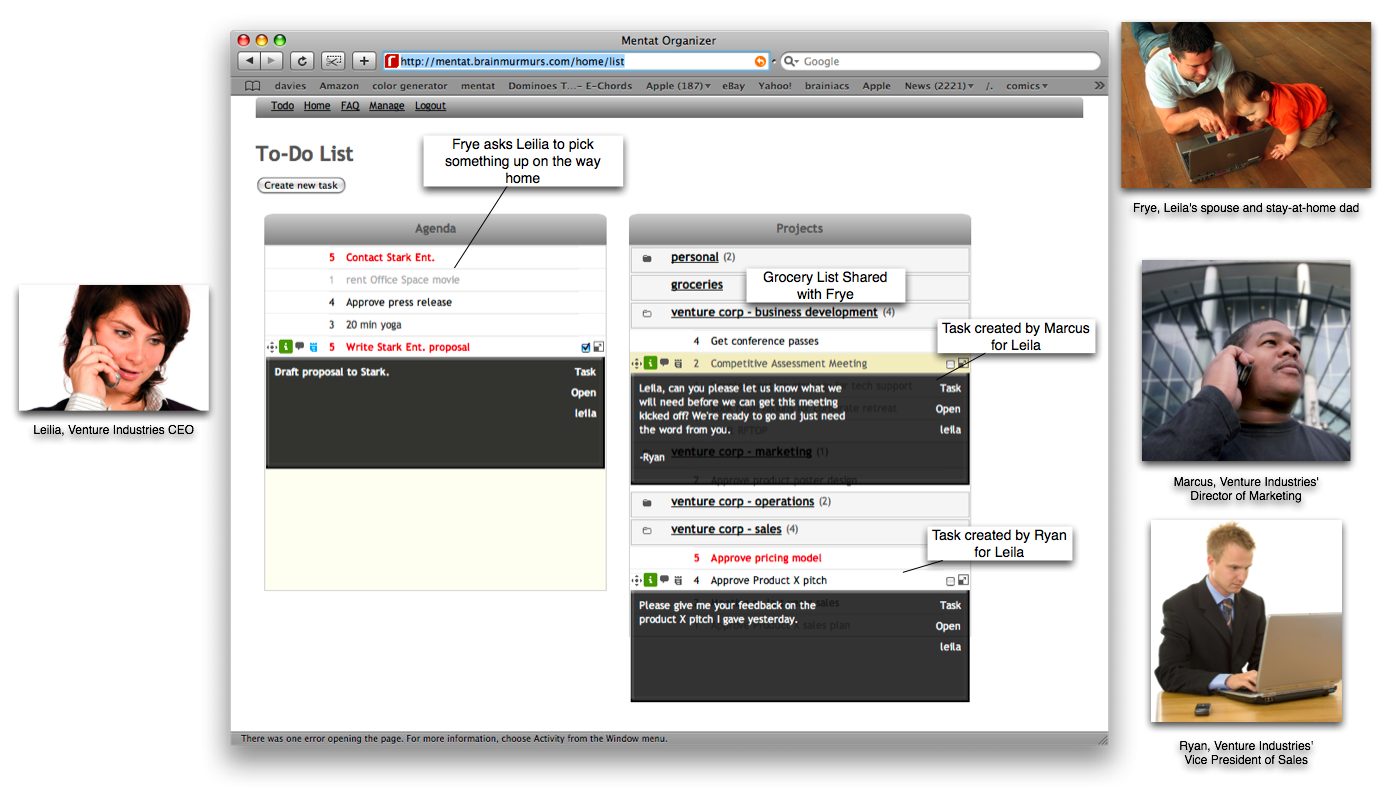1391x803 pixels.
Task: Collapse the business development folder icon
Action: click(x=647, y=313)
